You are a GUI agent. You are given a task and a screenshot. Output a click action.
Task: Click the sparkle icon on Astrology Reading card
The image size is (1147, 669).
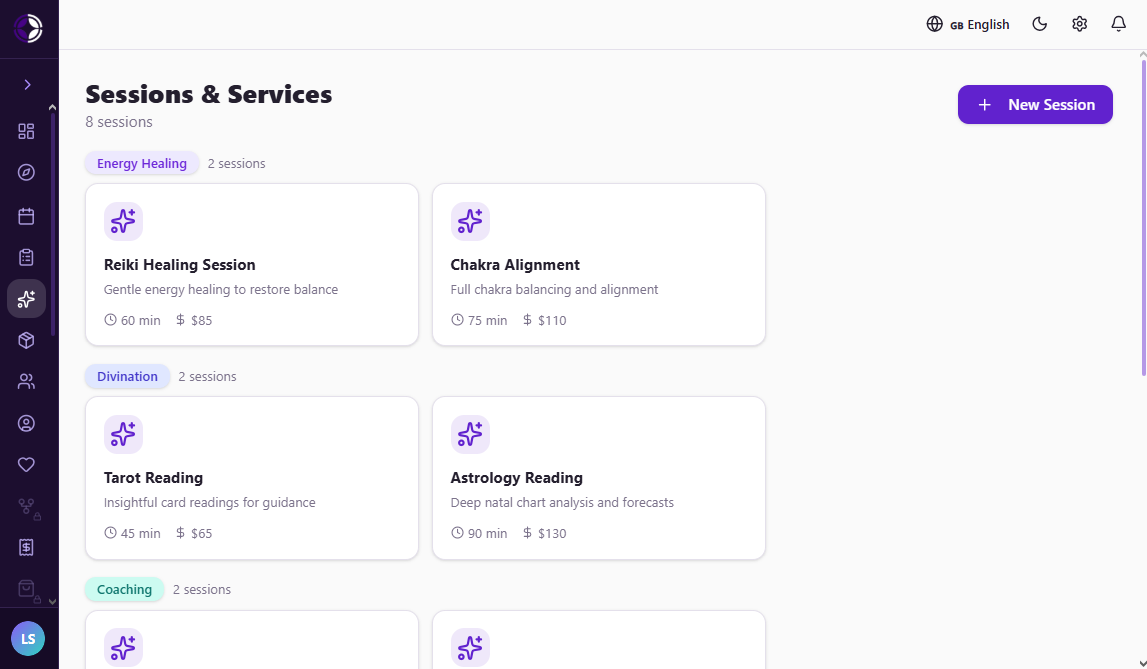(470, 434)
